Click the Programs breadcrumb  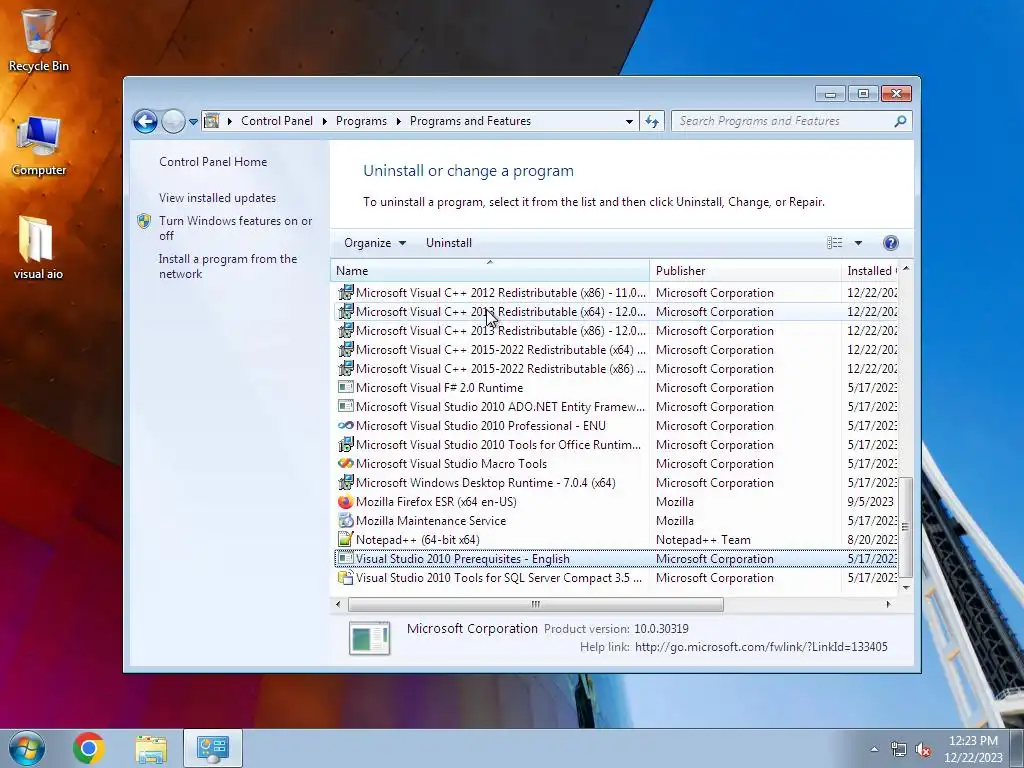tap(361, 121)
